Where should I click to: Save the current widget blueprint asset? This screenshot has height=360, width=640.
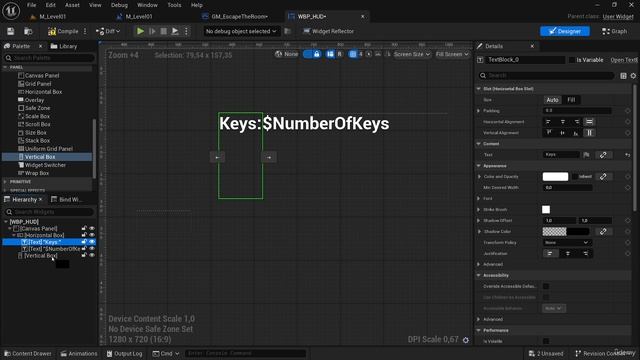[x=11, y=31]
